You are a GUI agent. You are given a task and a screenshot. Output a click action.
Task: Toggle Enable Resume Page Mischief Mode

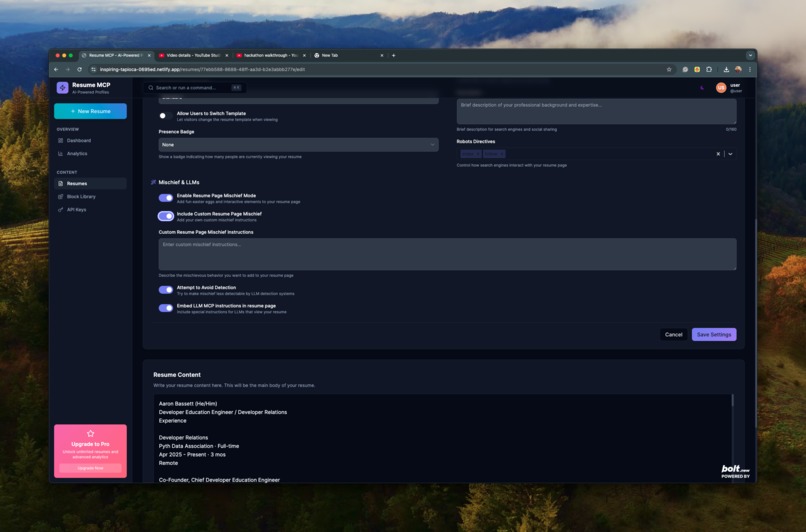(166, 198)
